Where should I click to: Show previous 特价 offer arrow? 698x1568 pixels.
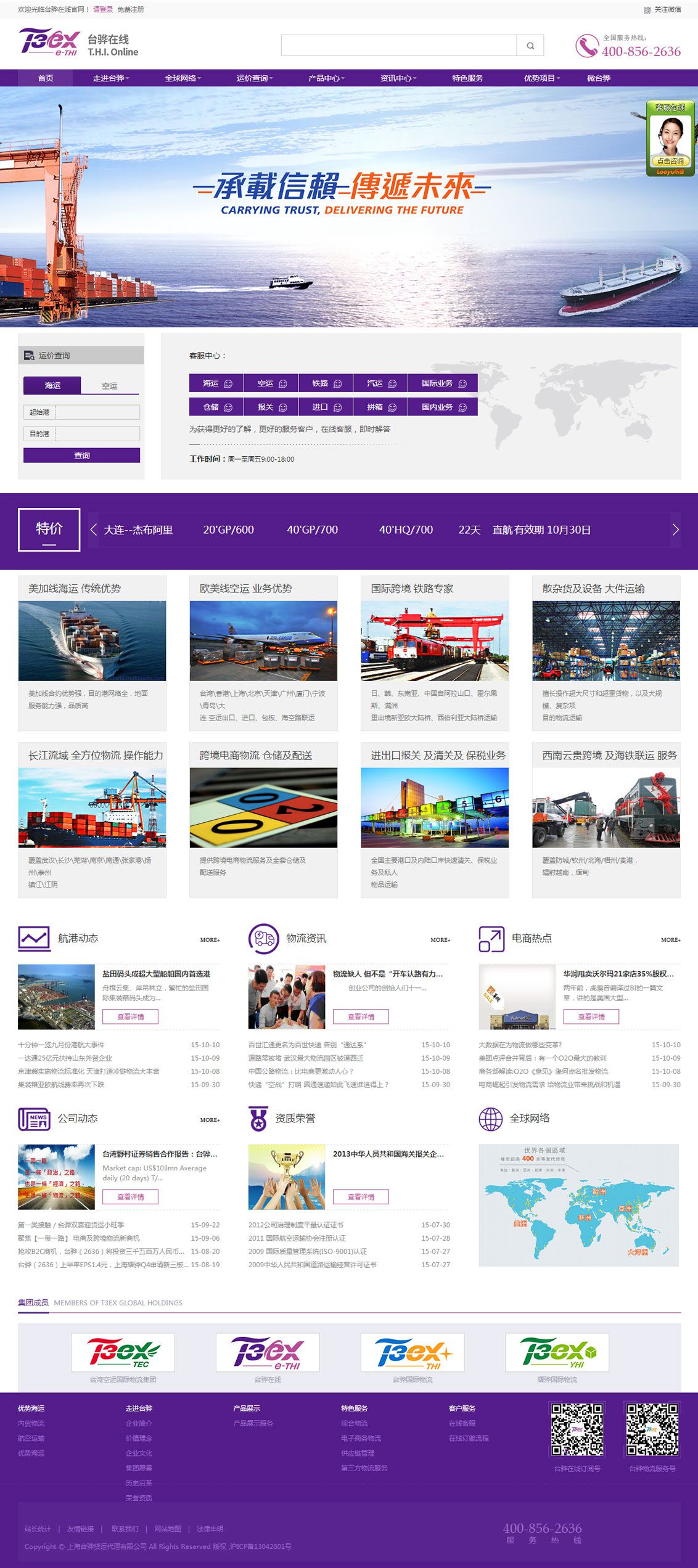point(94,529)
